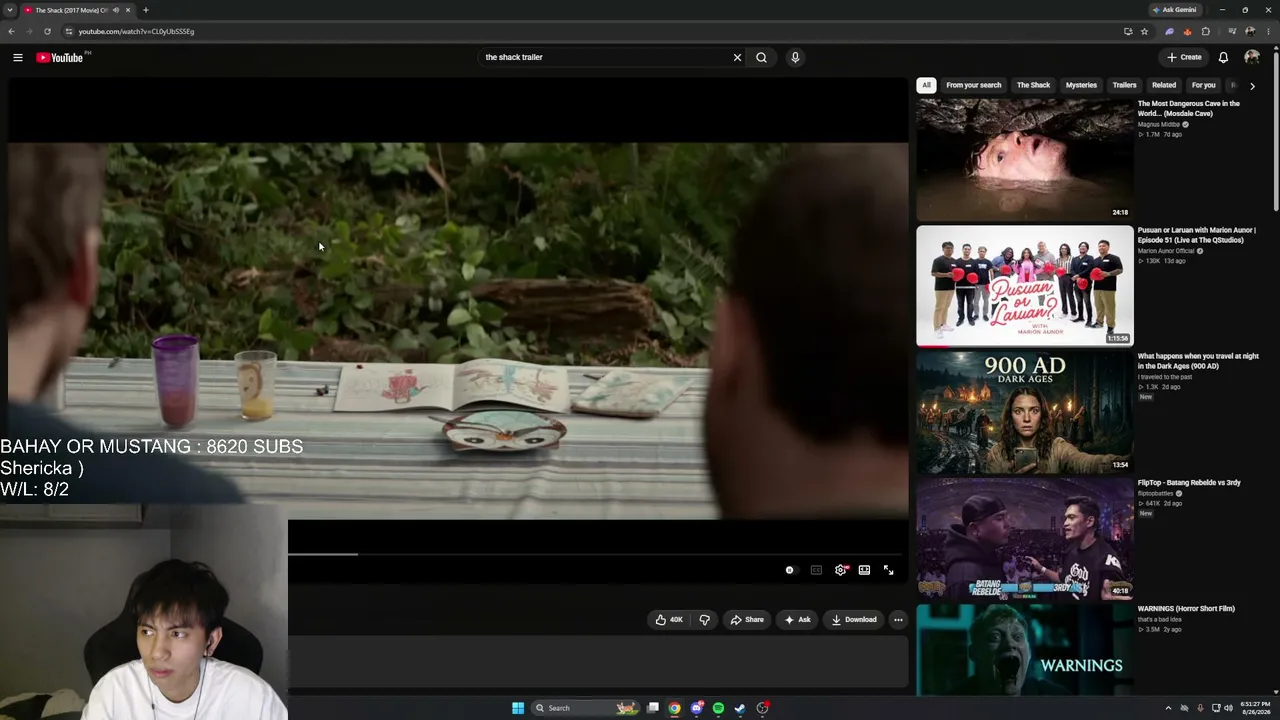Select 'The Shack' filter chip

pos(1033,85)
